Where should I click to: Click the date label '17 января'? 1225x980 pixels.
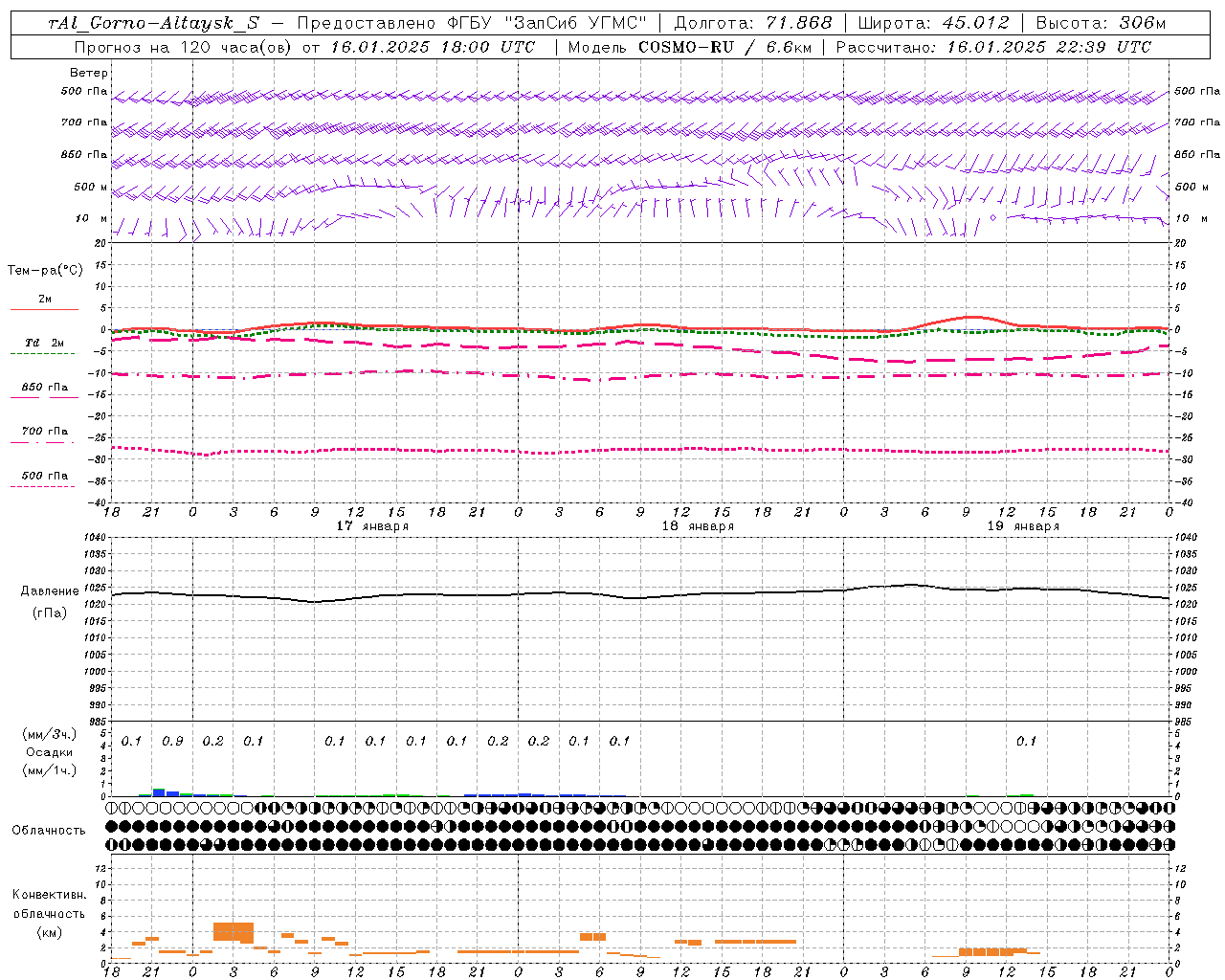coord(372,526)
